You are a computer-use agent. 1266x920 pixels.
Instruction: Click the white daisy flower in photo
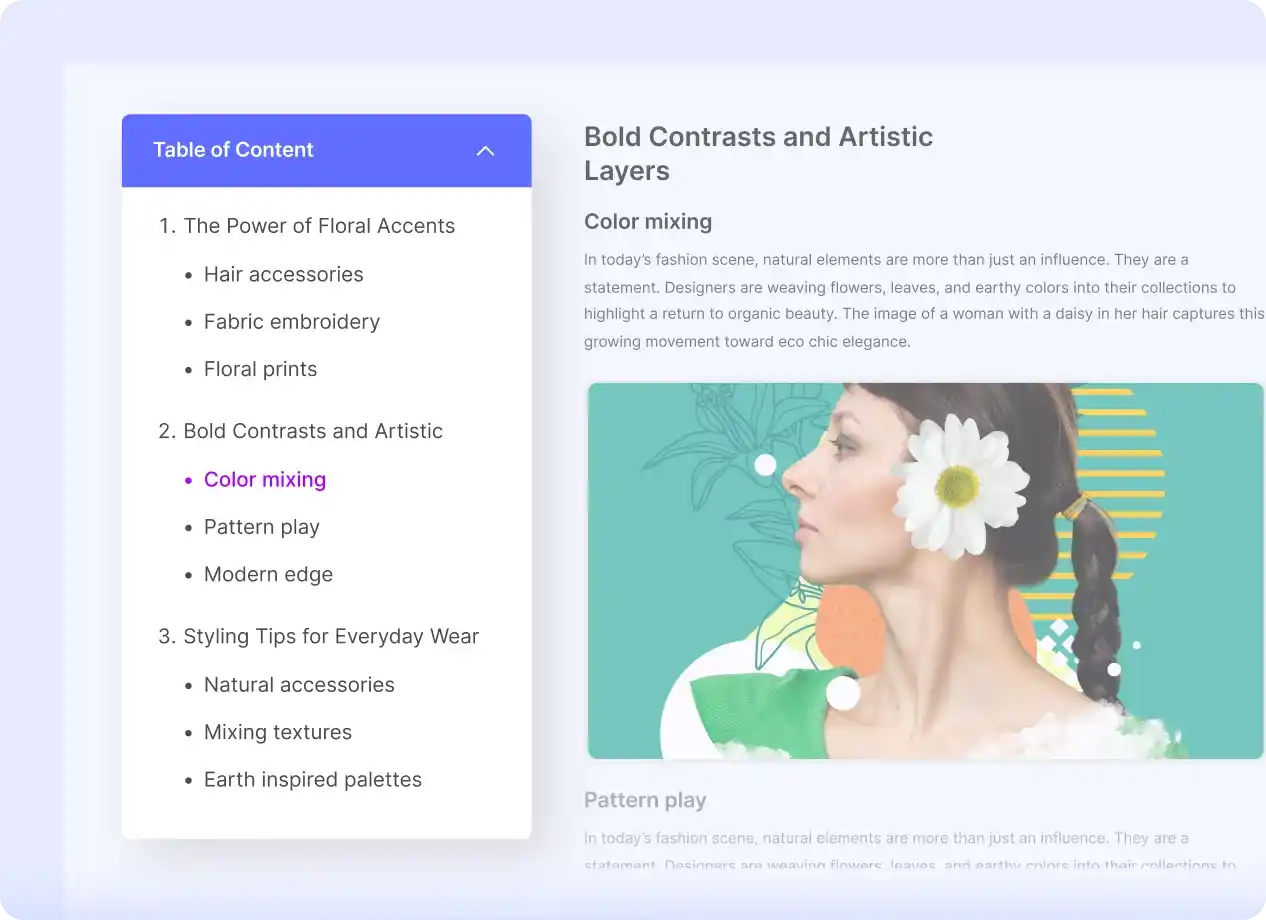click(958, 485)
